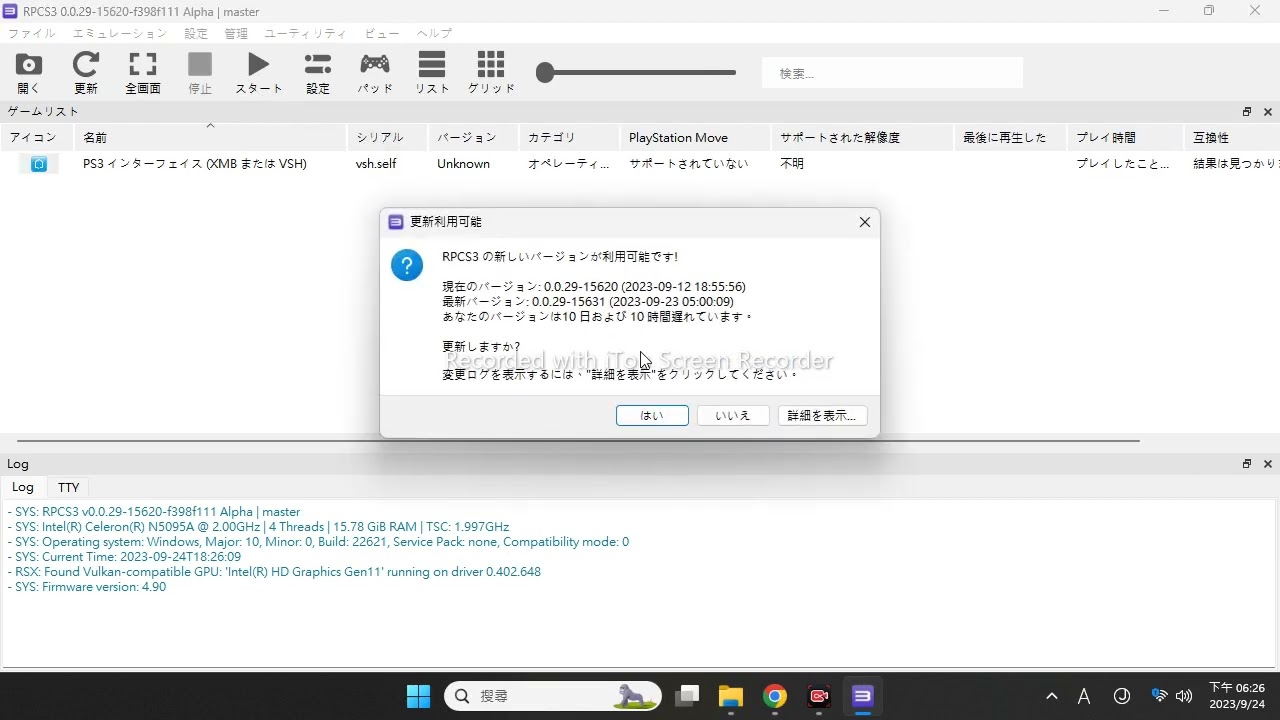Close the 更新利用可能 dialog
This screenshot has height=720, width=1280.
click(865, 222)
